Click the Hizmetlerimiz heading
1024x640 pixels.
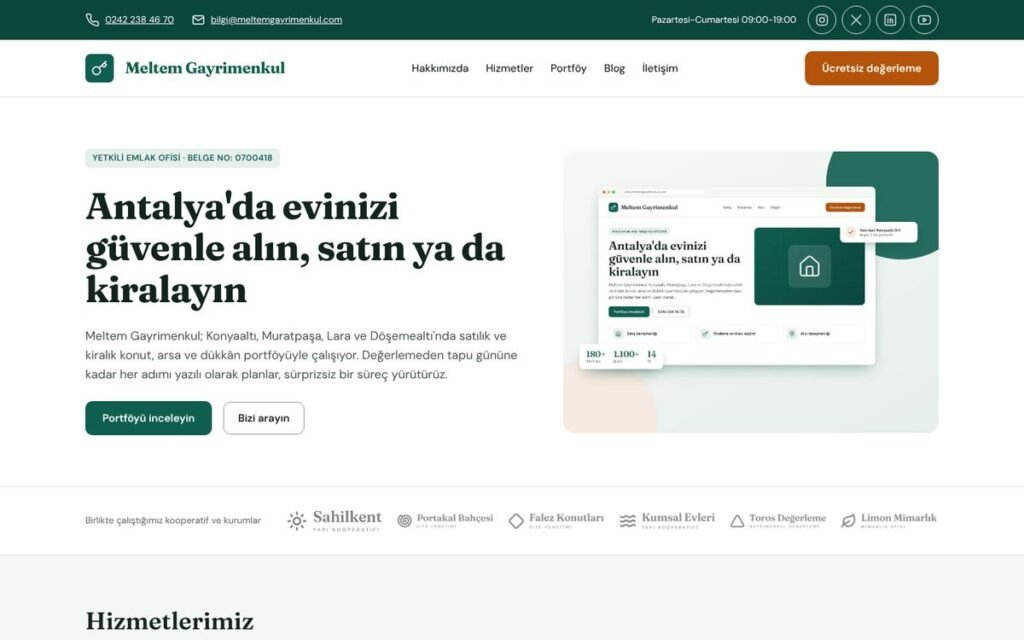tap(169, 621)
